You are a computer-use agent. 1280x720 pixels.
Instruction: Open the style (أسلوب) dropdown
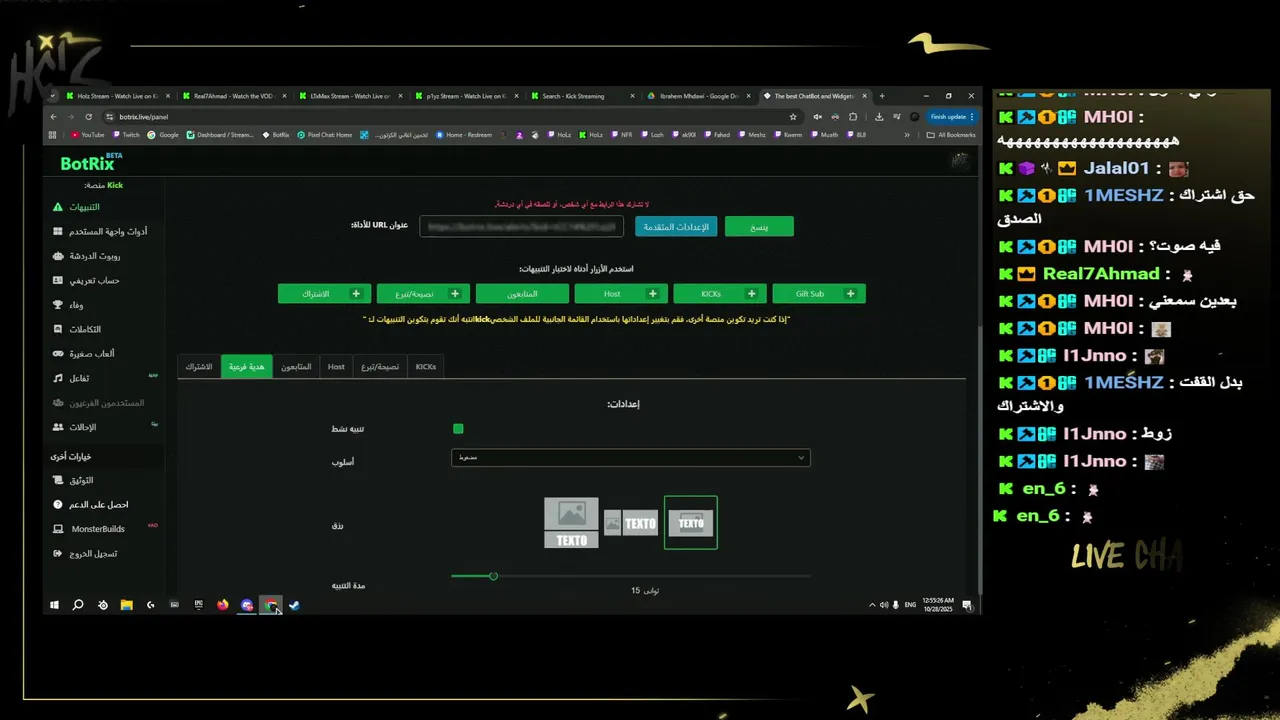[630, 457]
